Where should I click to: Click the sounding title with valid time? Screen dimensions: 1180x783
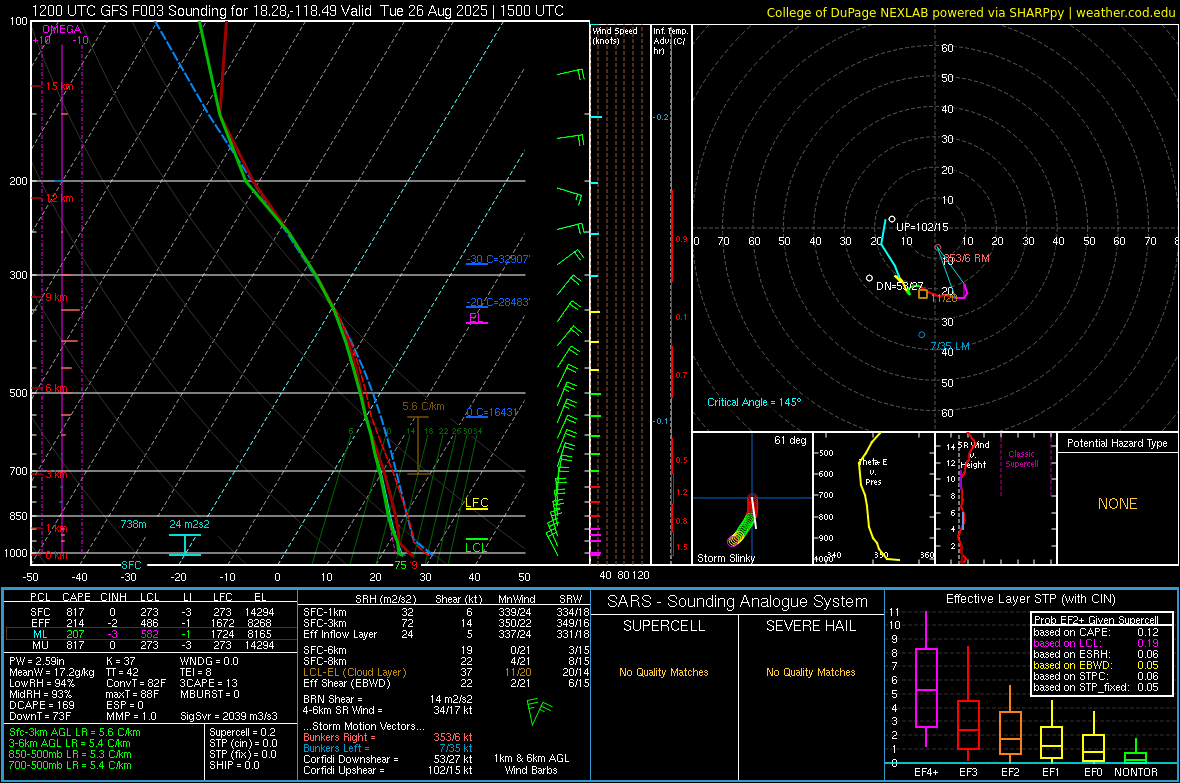coord(297,11)
